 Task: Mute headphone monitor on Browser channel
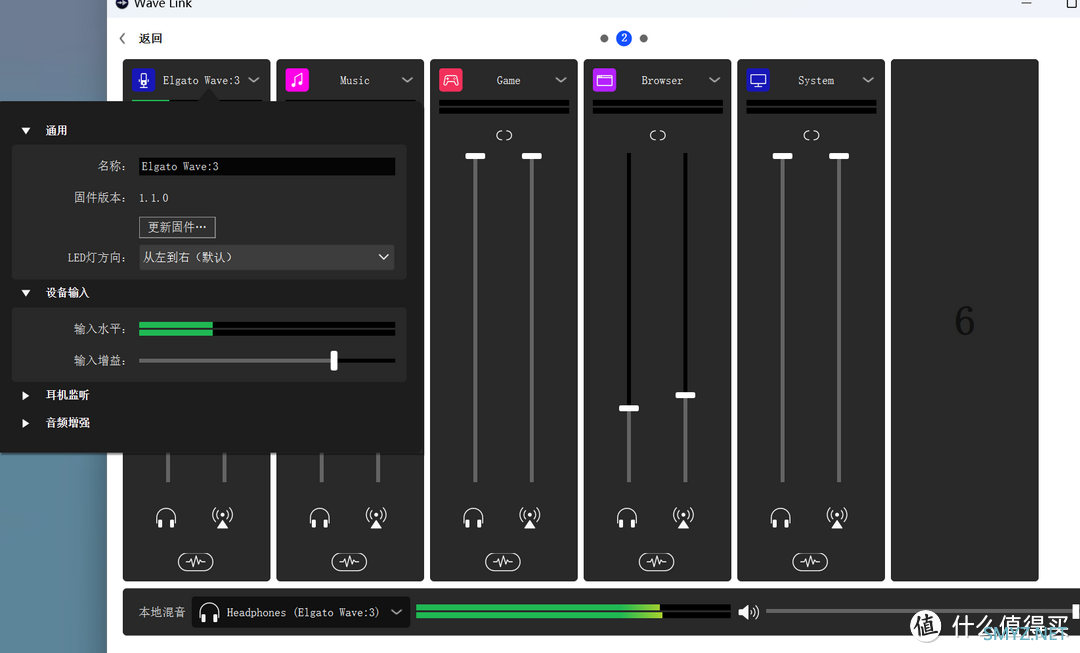tap(627, 518)
